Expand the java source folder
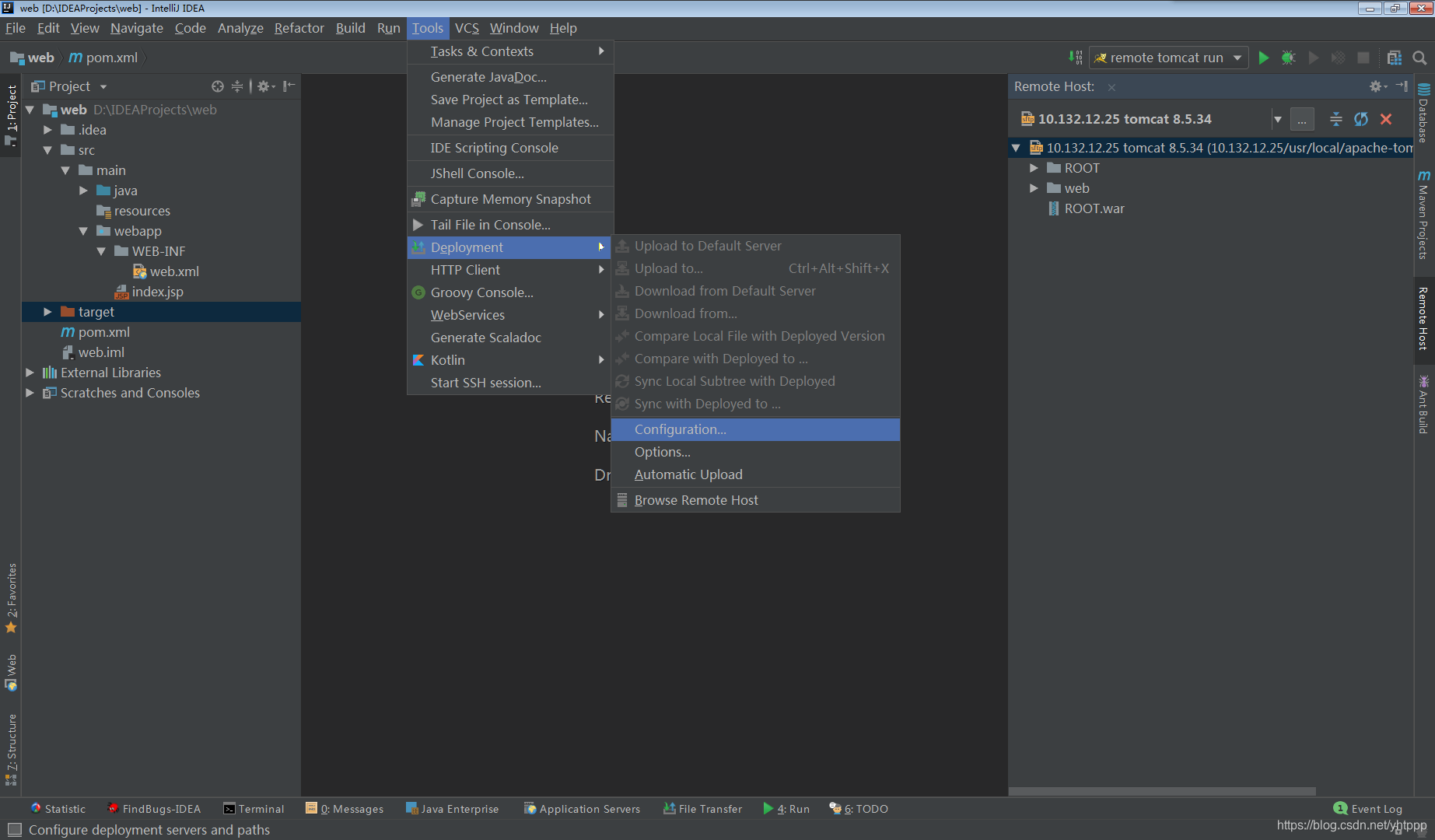 [x=83, y=191]
